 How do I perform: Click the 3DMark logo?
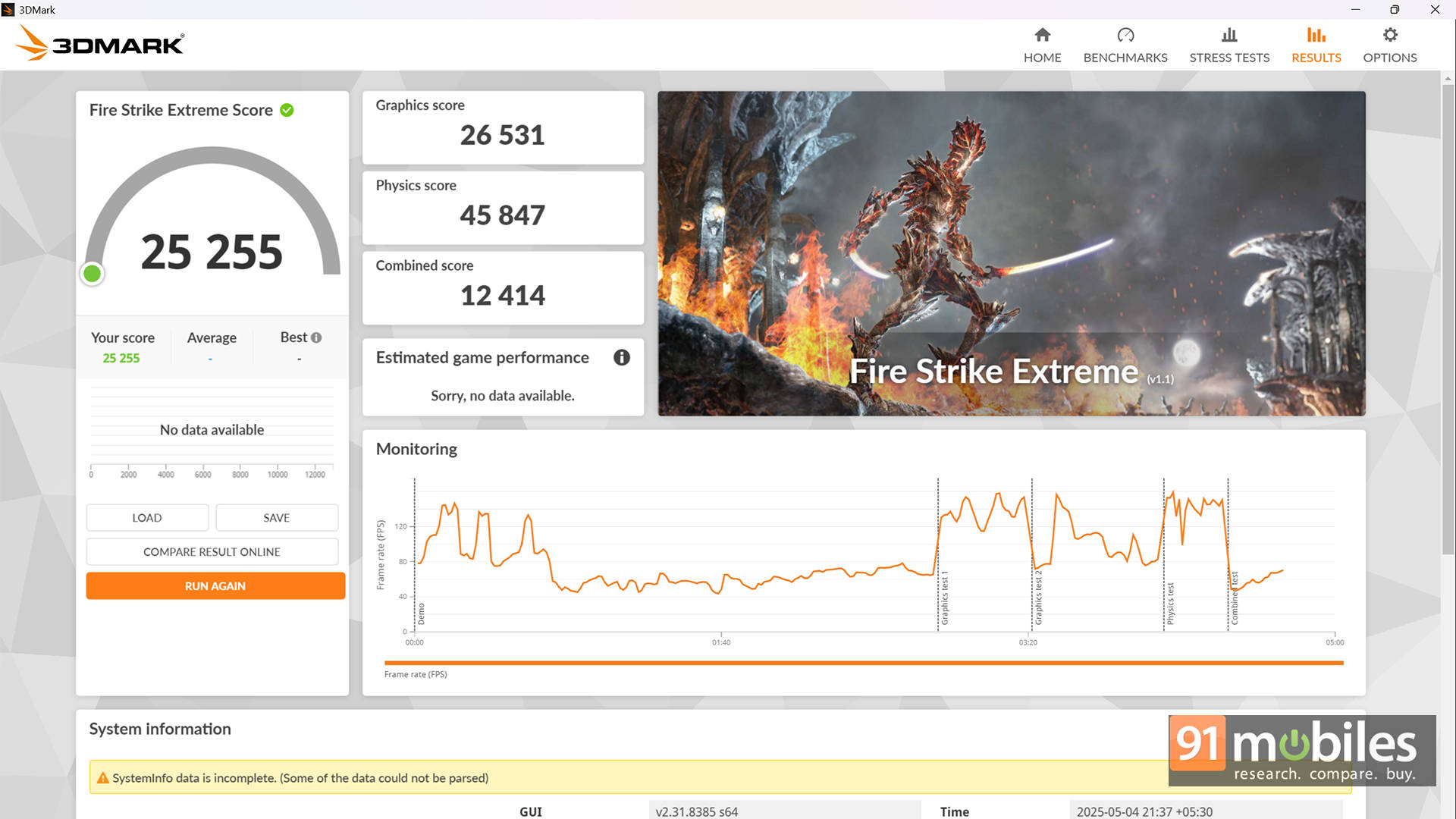pos(100,43)
